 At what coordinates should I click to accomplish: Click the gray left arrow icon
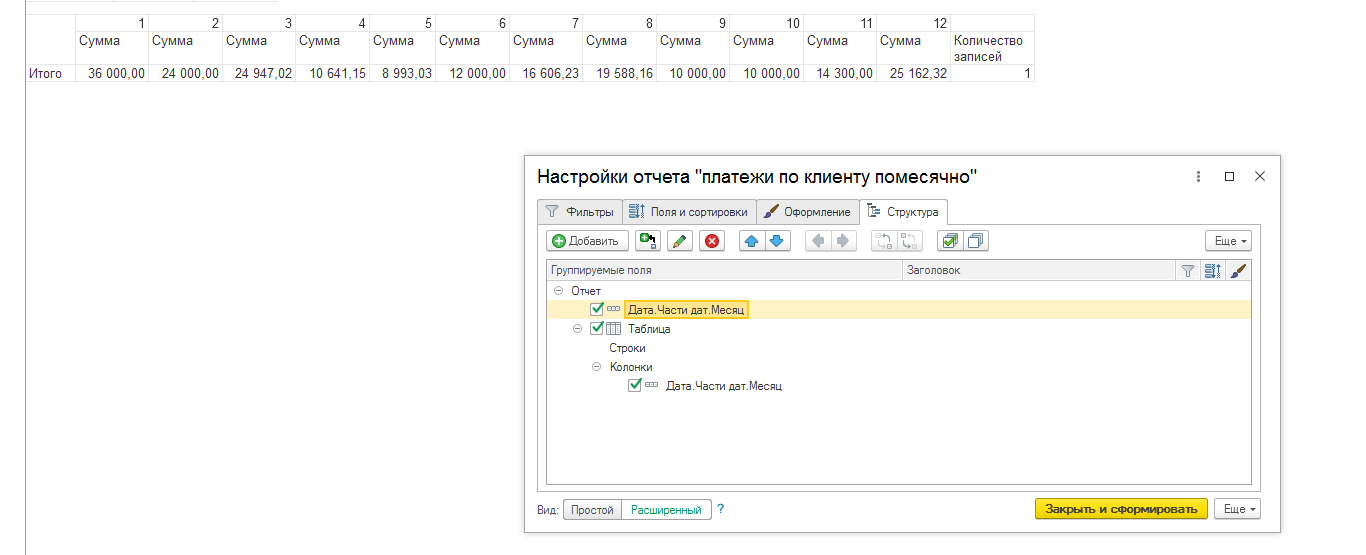pos(818,240)
